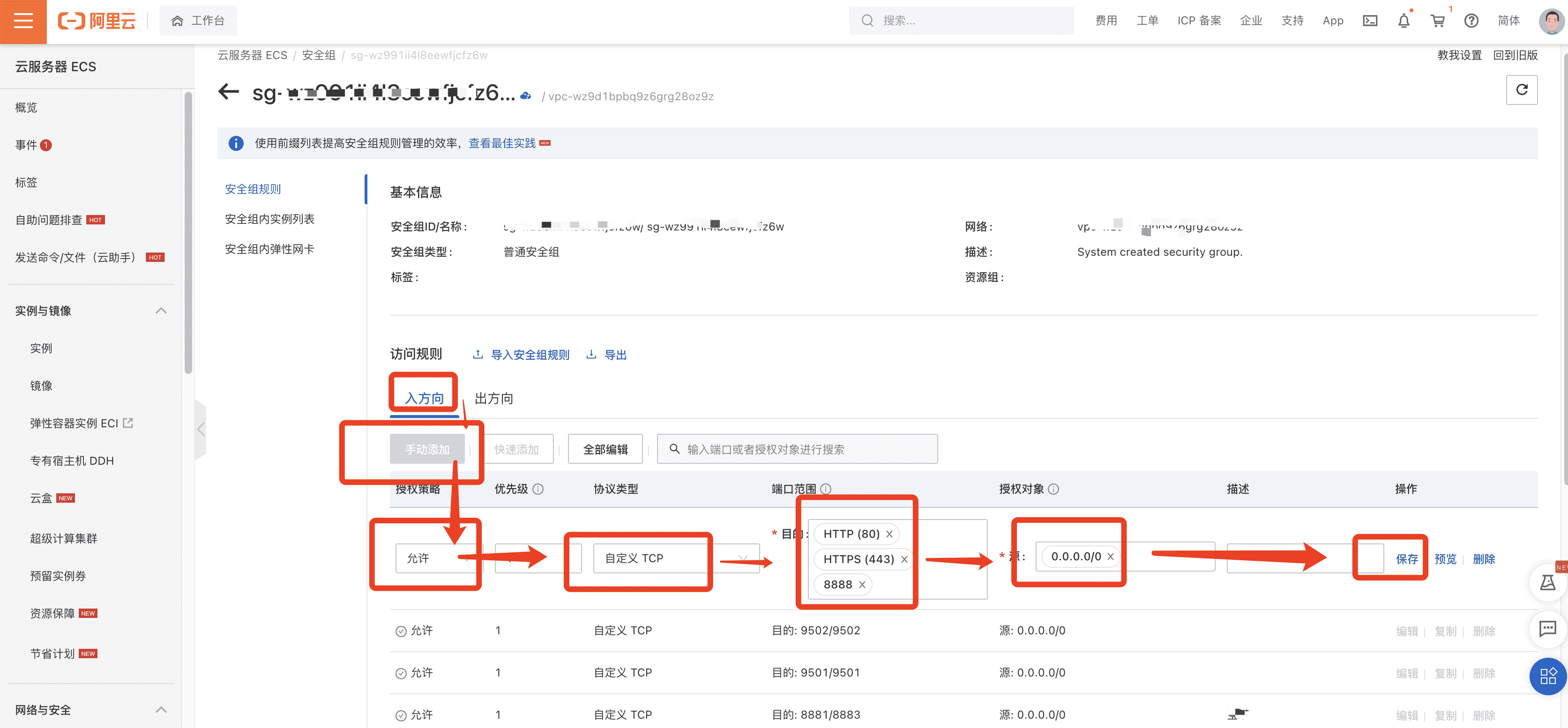Switch to the 出方向 tab
This screenshot has height=728, width=1568.
tap(493, 398)
